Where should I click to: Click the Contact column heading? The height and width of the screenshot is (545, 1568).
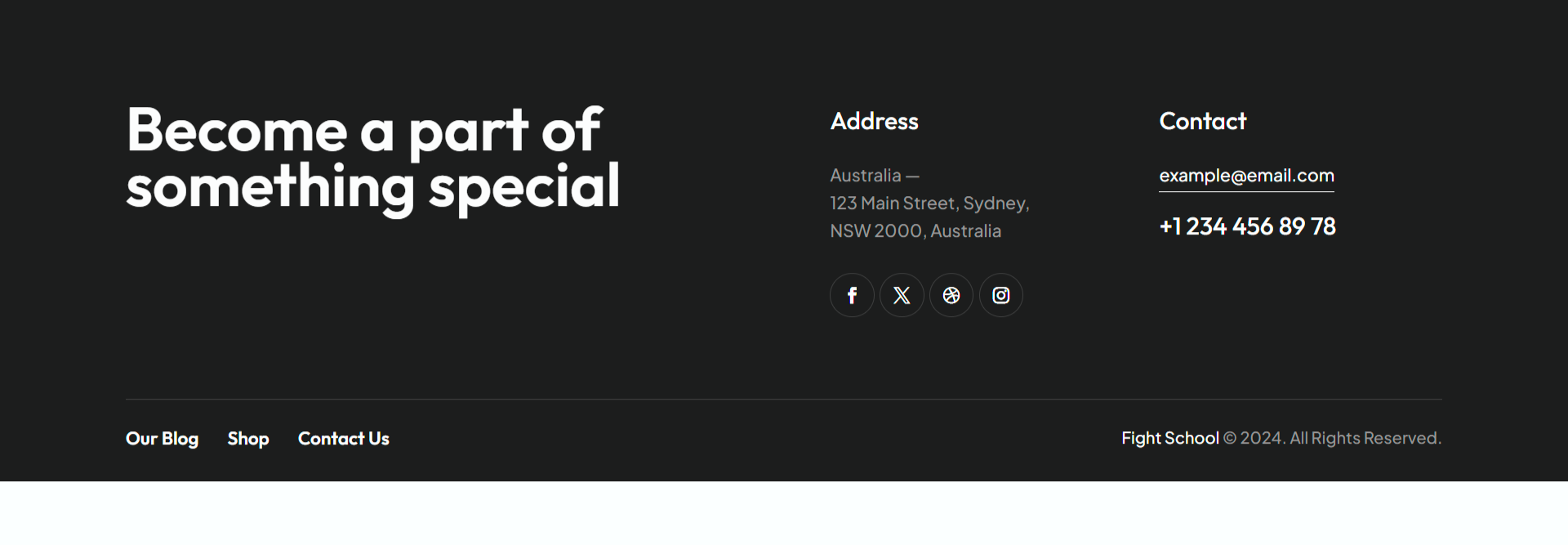1202,122
